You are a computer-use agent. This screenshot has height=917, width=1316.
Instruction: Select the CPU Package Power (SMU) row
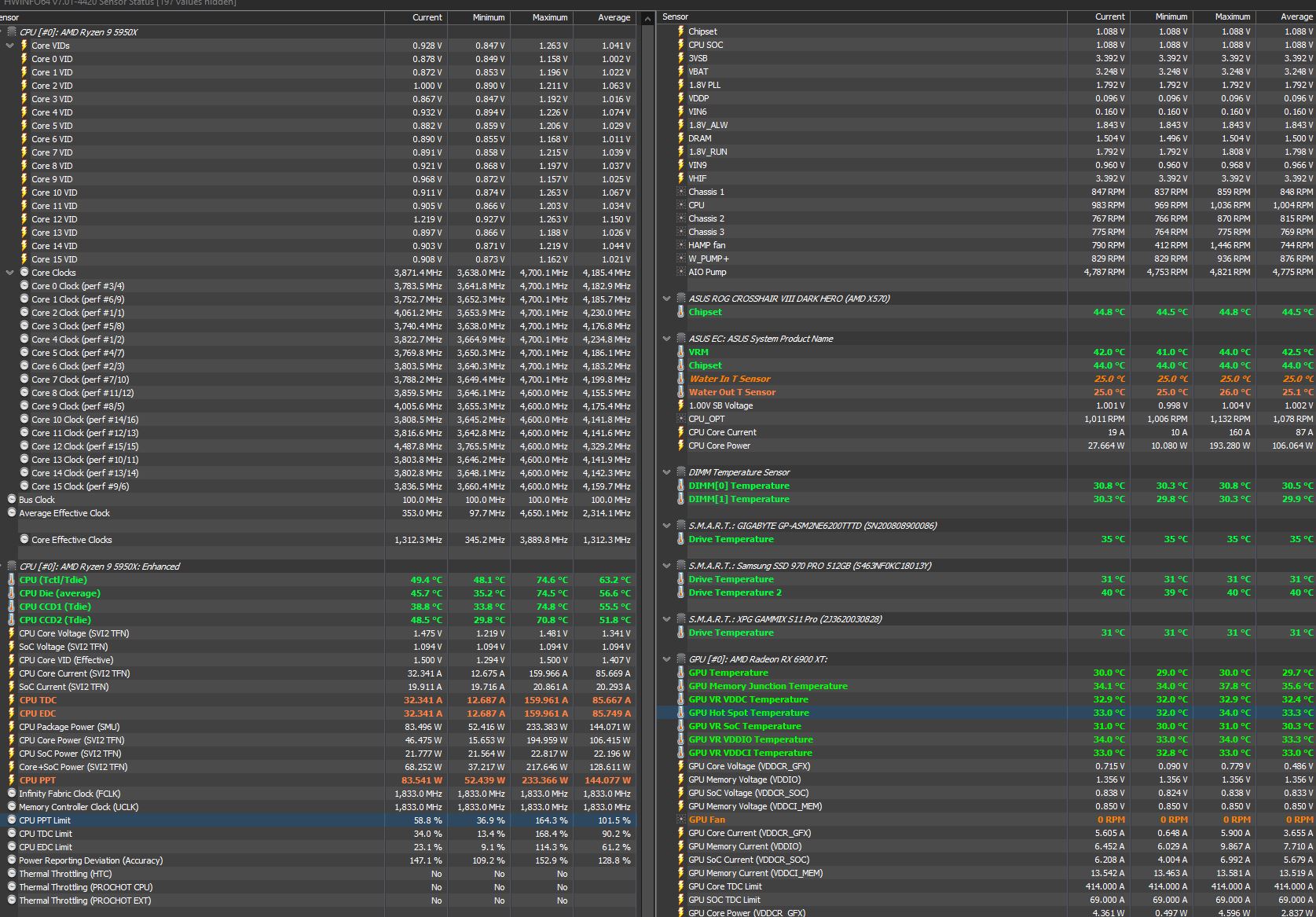click(317, 727)
